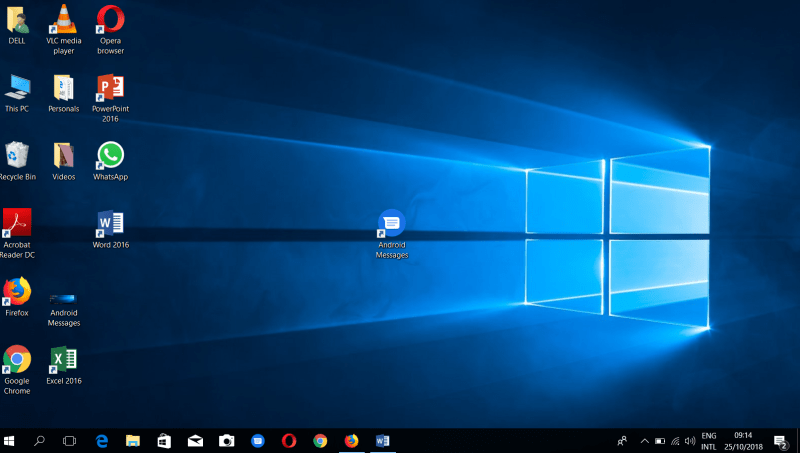
Task: Show hidden system tray icons
Action: pyautogui.click(x=644, y=440)
